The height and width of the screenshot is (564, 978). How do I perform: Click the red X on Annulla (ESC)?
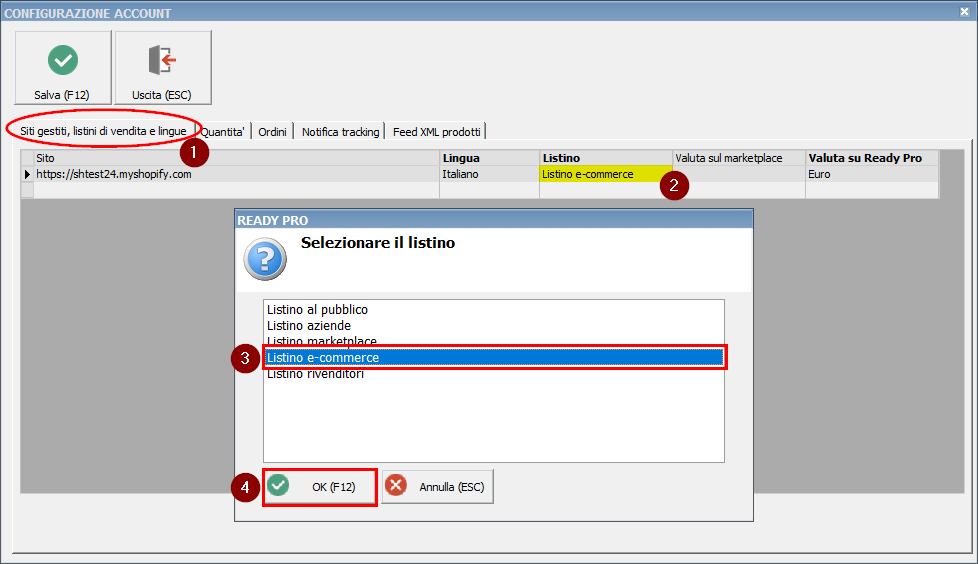pyautogui.click(x=396, y=486)
